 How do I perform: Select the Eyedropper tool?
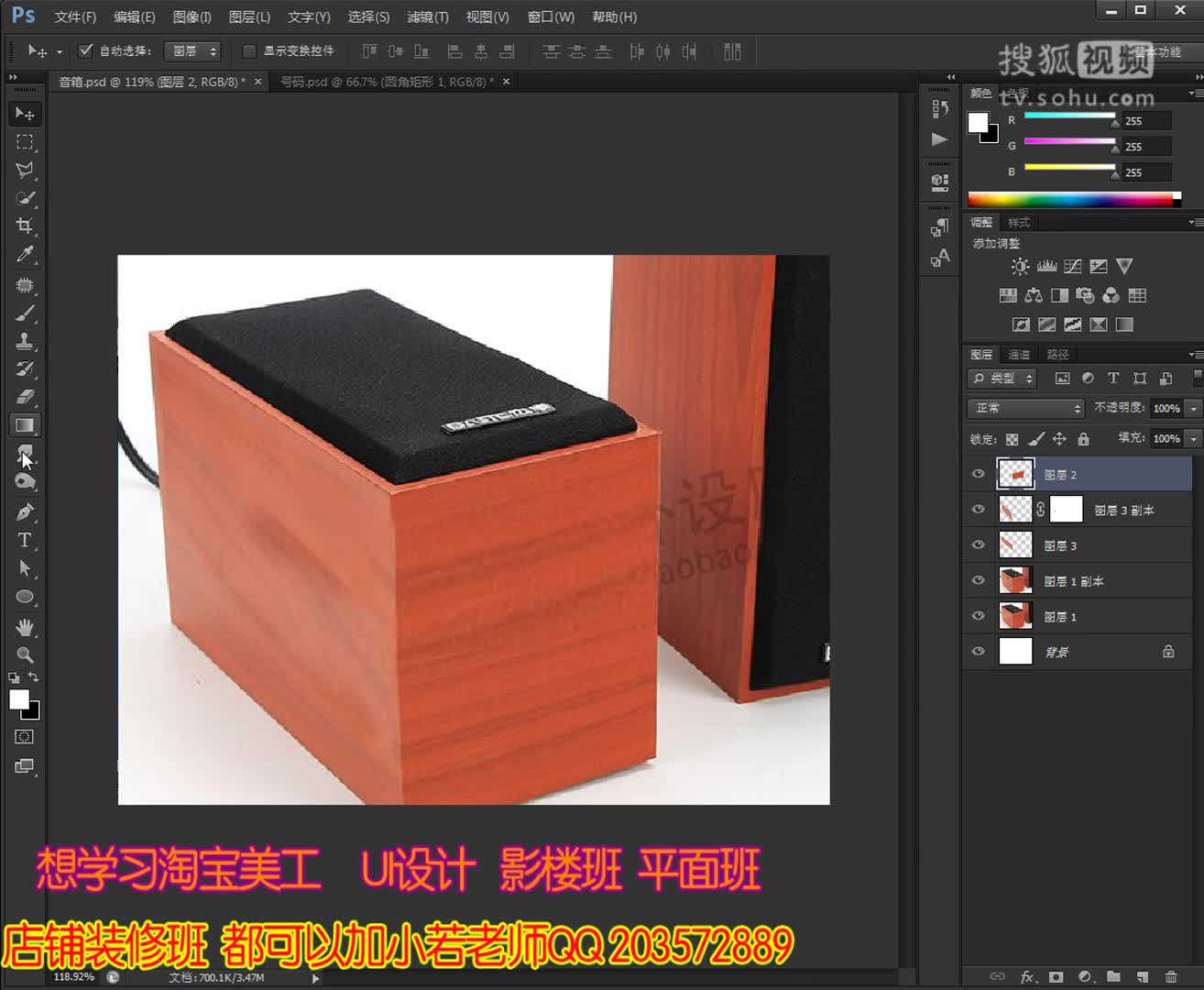point(25,255)
